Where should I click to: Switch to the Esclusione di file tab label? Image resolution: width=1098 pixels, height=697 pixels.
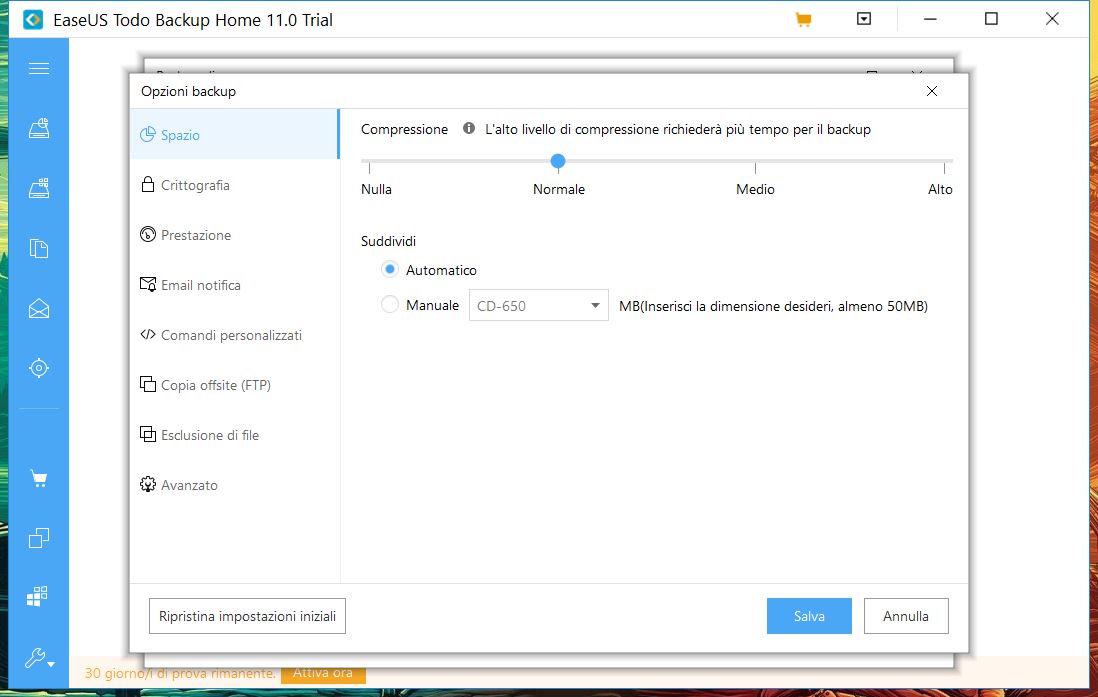(x=210, y=435)
